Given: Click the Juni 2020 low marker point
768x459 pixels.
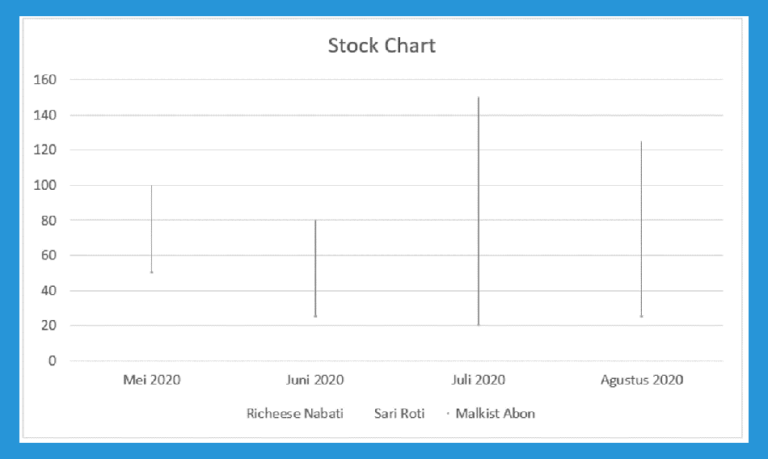Looking at the screenshot, I should click(315, 316).
